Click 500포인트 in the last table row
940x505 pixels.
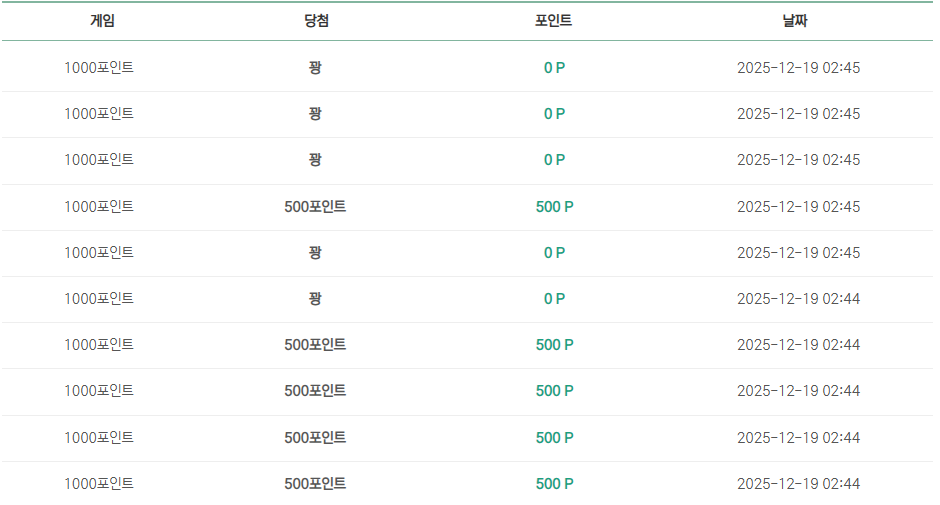[x=315, y=484]
